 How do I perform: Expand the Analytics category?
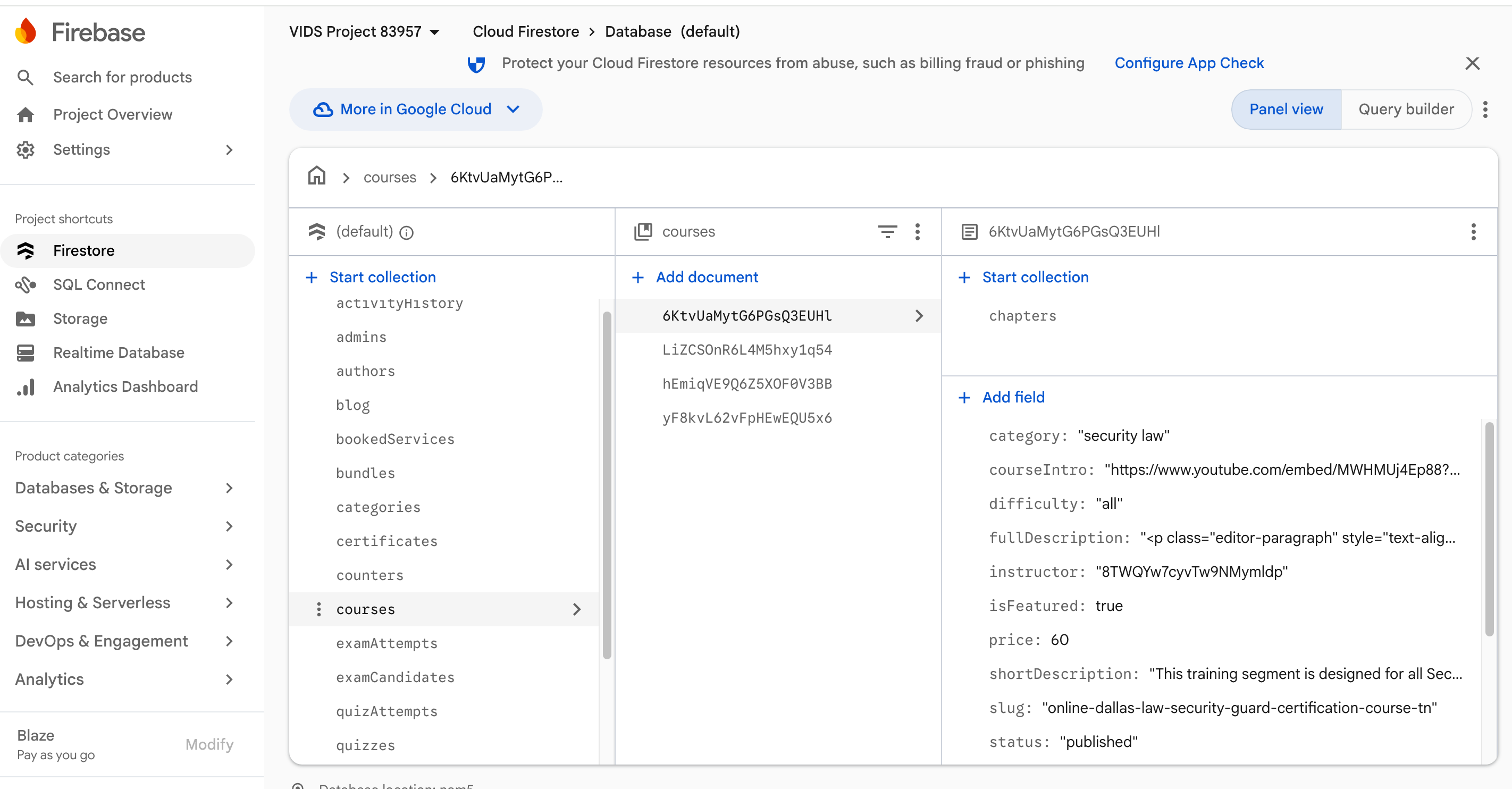coord(125,679)
